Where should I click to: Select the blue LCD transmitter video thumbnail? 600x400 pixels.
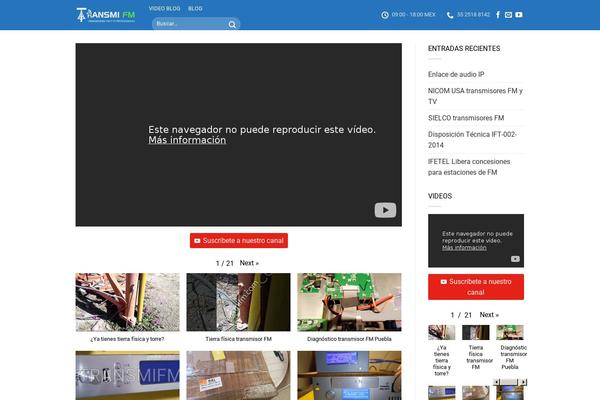pos(349,376)
